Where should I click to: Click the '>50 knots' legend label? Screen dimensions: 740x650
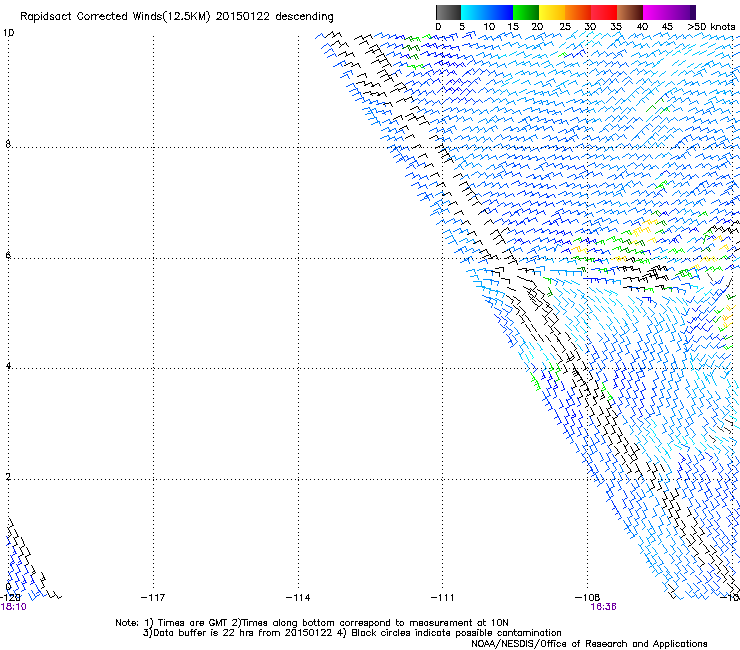click(711, 27)
